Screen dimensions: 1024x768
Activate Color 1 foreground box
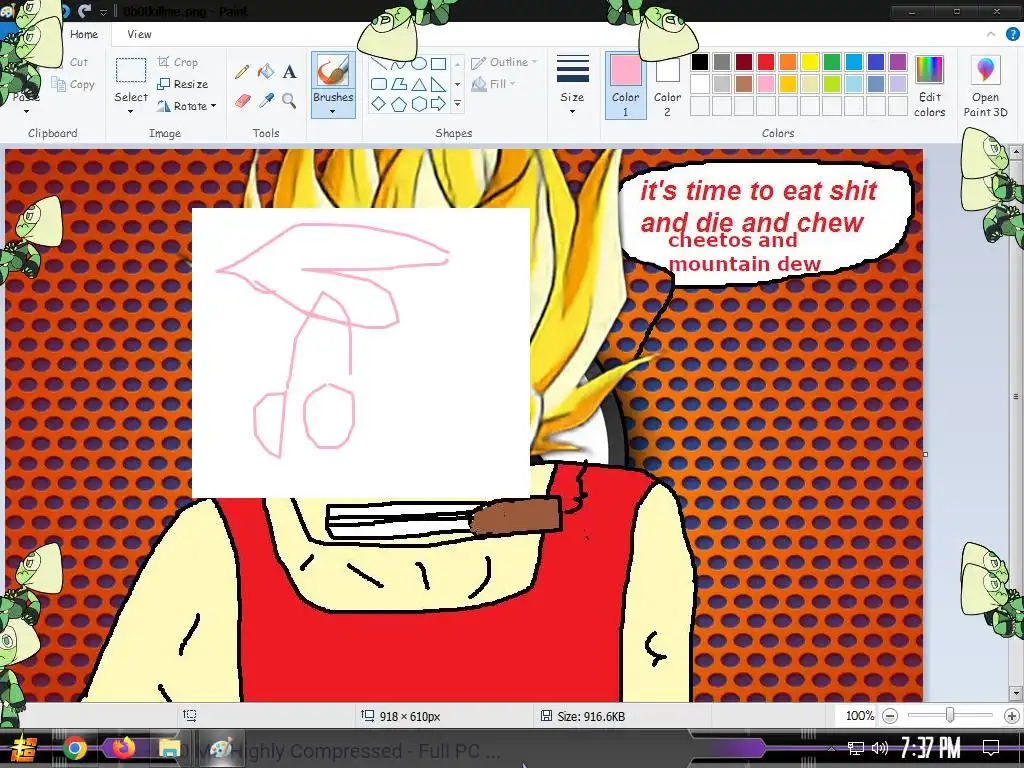[625, 86]
